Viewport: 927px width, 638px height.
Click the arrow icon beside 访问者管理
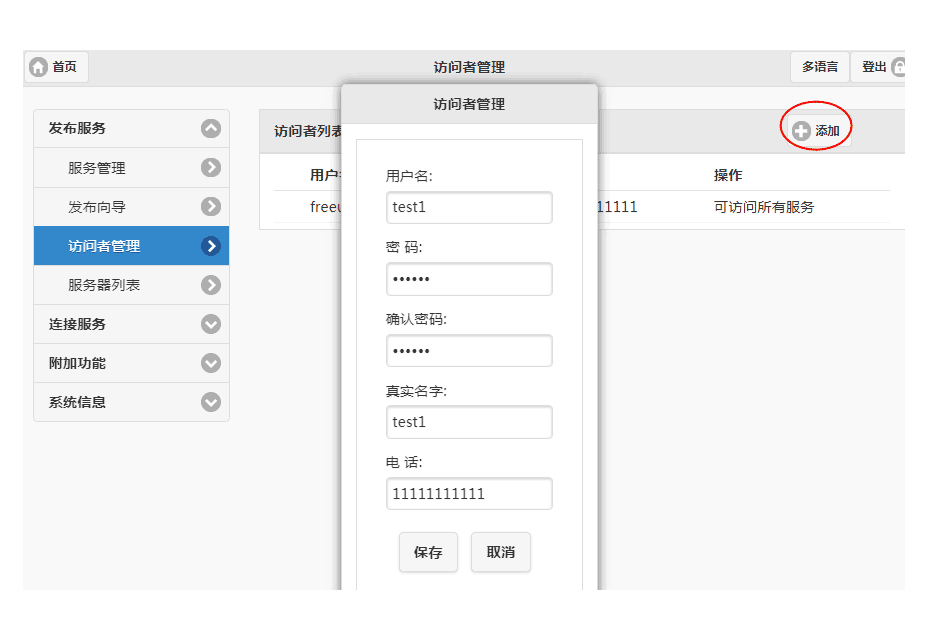coord(210,246)
